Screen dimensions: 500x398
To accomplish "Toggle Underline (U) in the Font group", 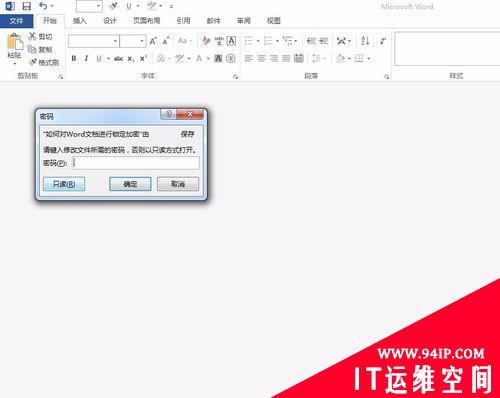I will [x=99, y=59].
